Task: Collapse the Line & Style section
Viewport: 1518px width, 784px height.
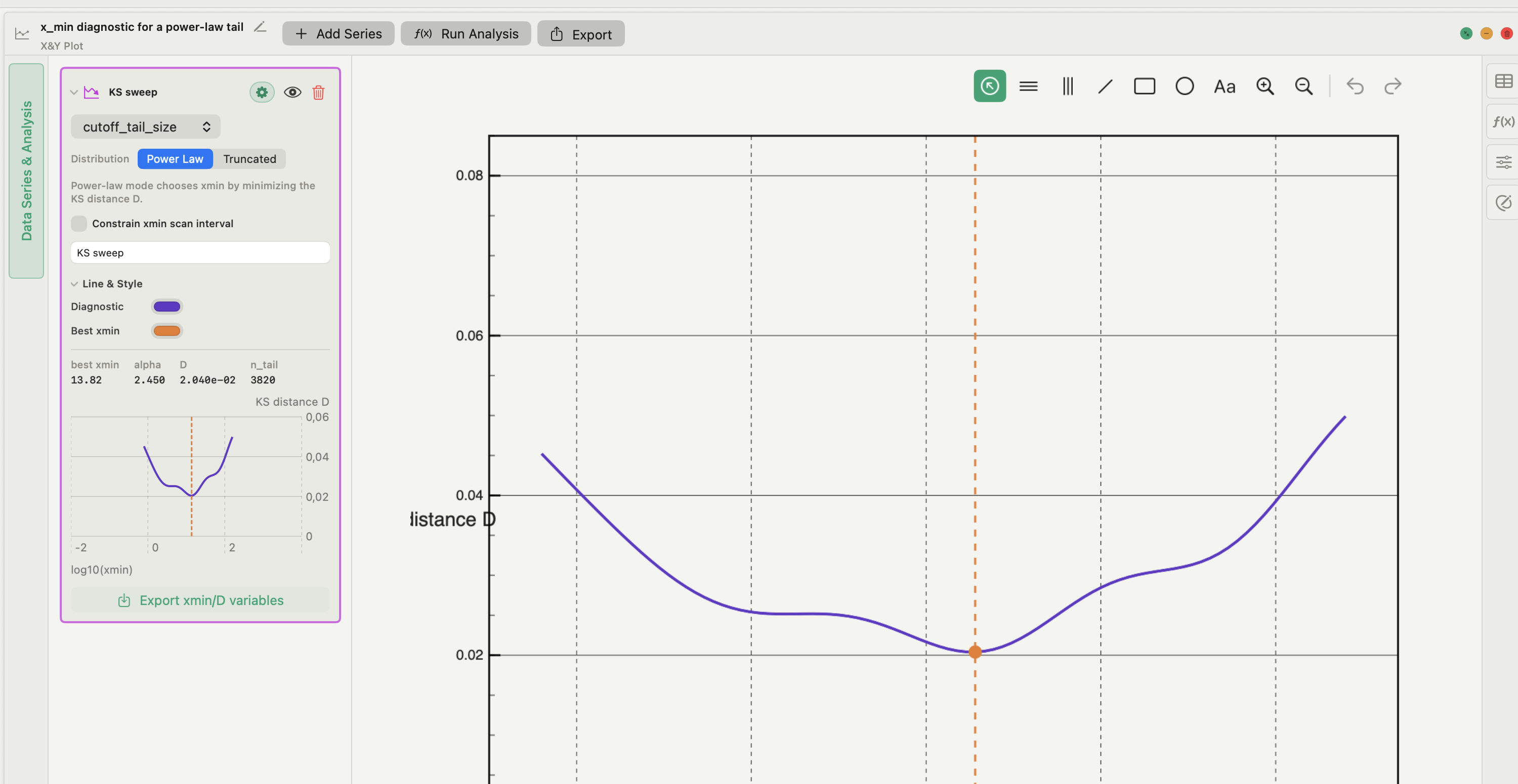Action: [74, 284]
